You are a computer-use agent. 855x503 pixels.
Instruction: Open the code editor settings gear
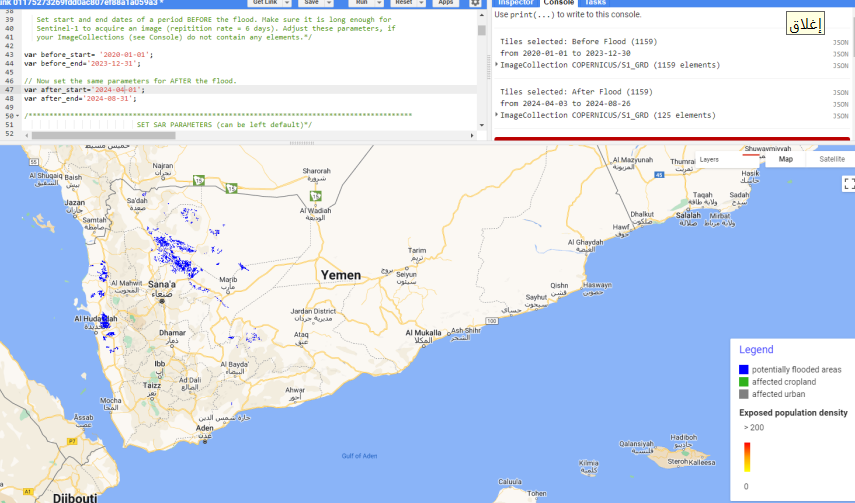[x=475, y=3]
